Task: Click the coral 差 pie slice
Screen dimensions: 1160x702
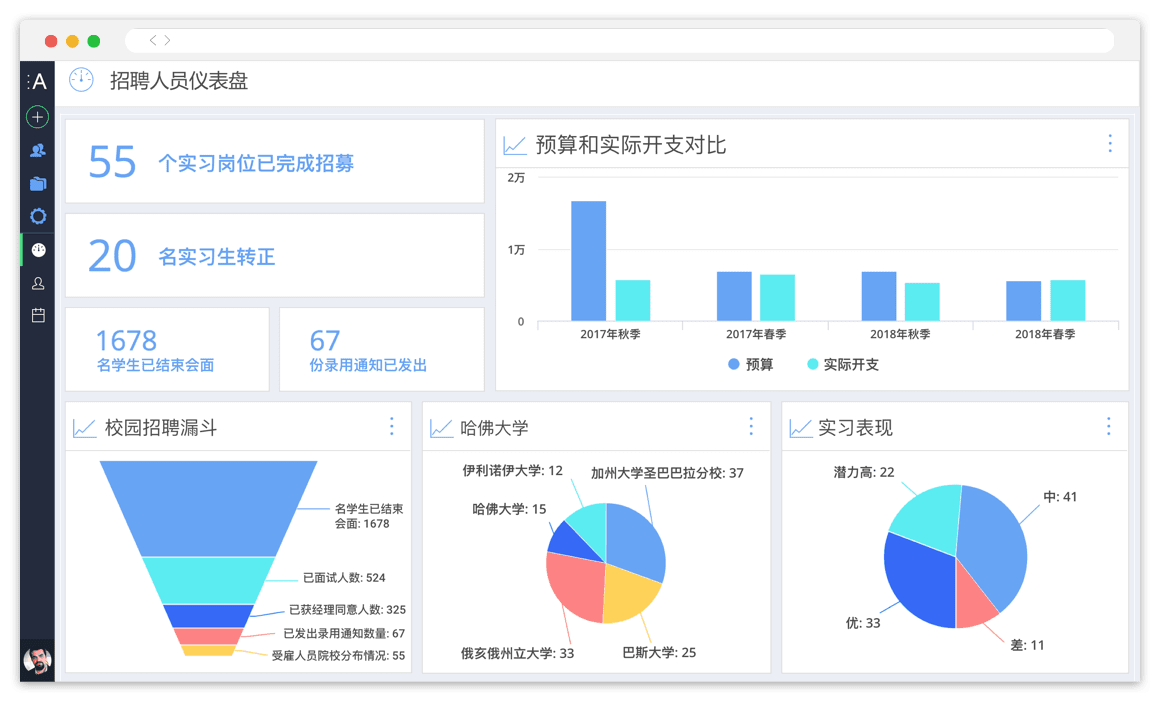Action: pyautogui.click(x=974, y=601)
